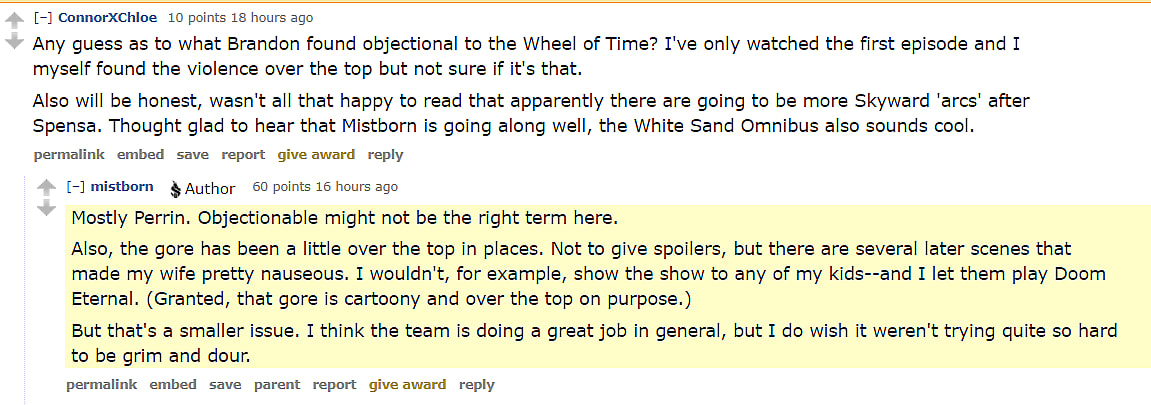Click the Author flair icon
The width and height of the screenshot is (1151, 405).
175,189
